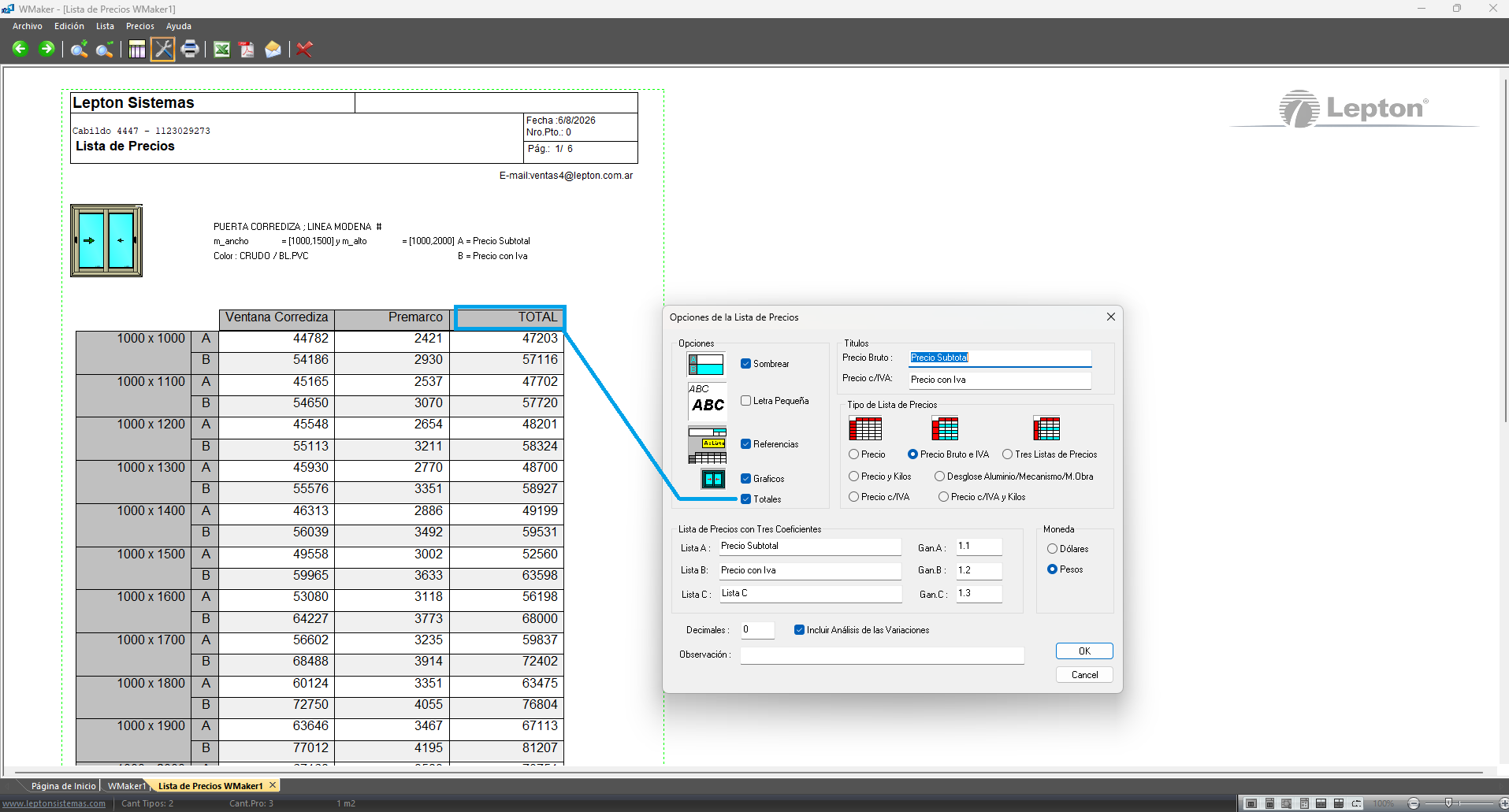This screenshot has width=1509, height=812.
Task: Go back with the green left arrow
Action: (20, 49)
